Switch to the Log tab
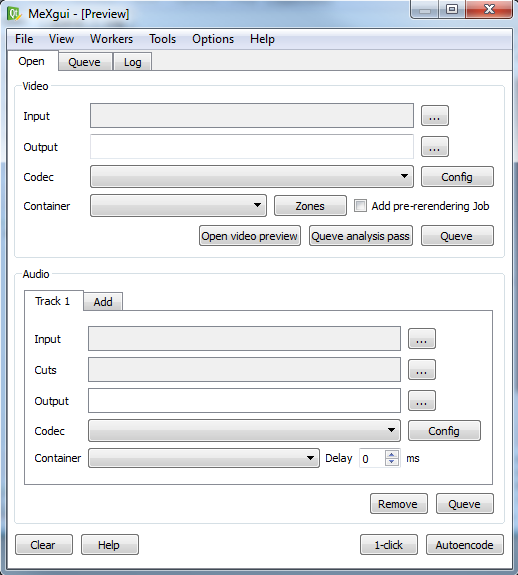The image size is (518, 575). point(132,62)
